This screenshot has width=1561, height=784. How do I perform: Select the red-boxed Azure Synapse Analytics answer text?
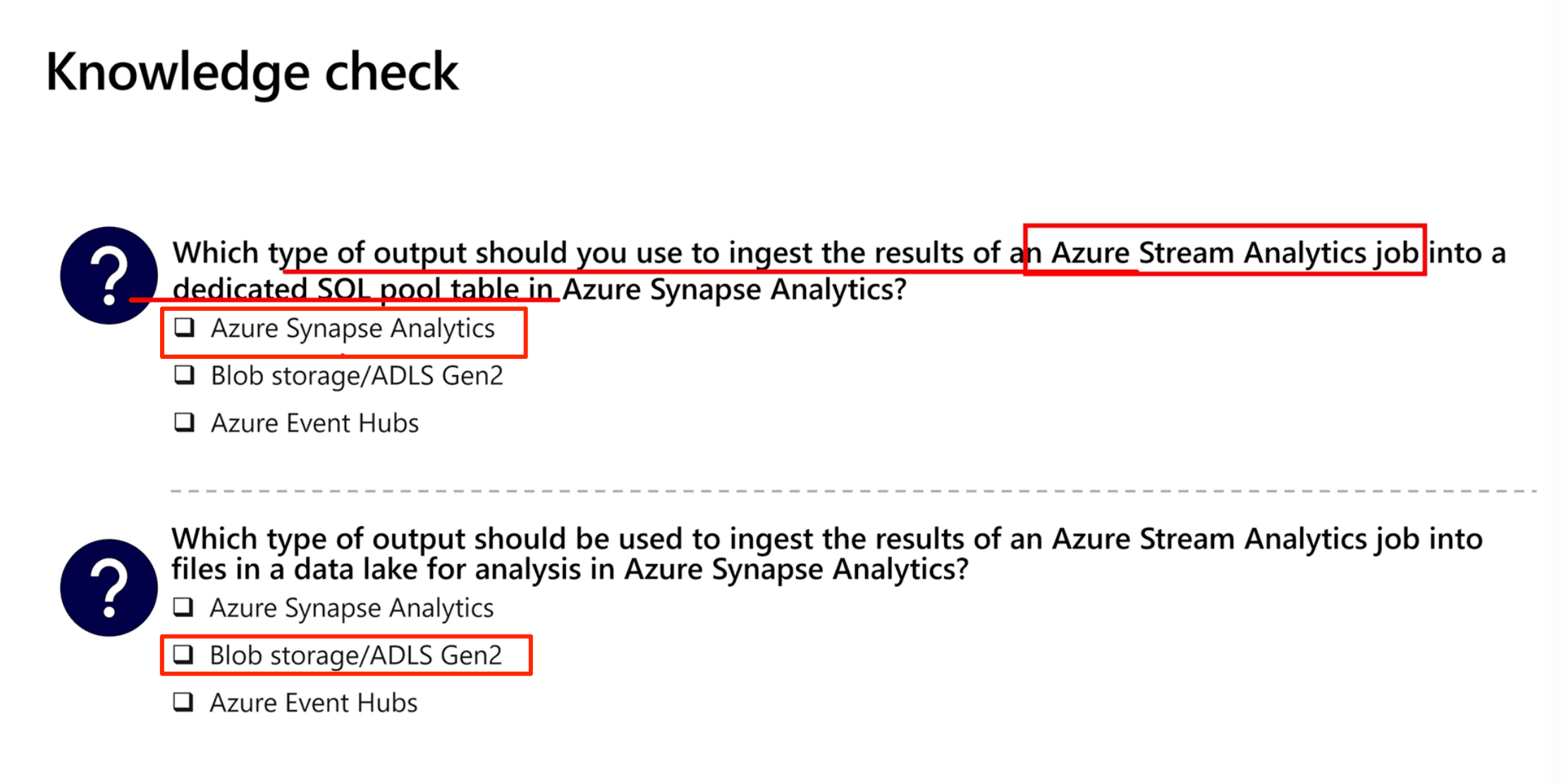pyautogui.click(x=353, y=329)
